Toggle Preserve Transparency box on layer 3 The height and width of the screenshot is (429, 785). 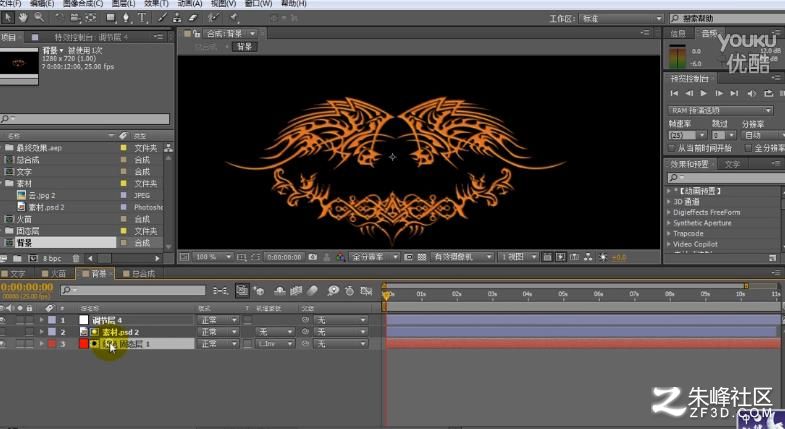coord(247,344)
